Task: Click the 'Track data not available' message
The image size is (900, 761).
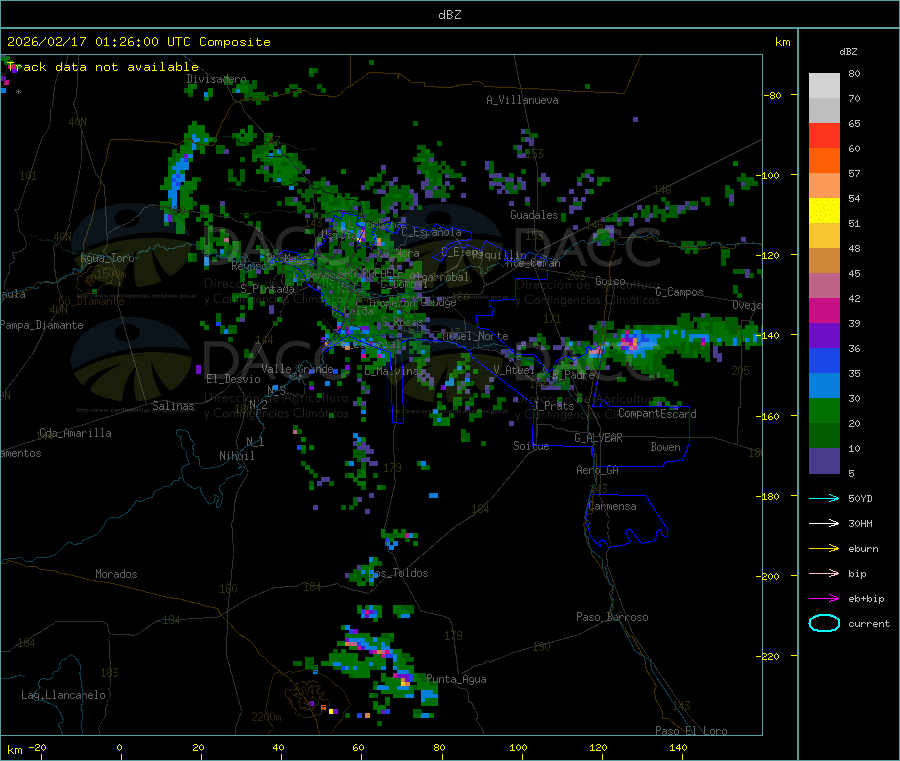Action: pyautogui.click(x=103, y=67)
